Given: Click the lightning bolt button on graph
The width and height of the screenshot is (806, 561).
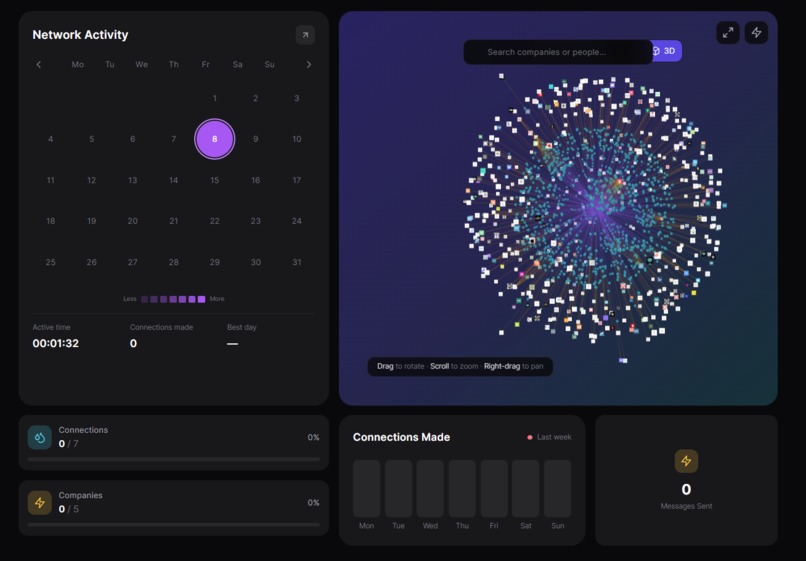Looking at the screenshot, I should click(x=756, y=33).
